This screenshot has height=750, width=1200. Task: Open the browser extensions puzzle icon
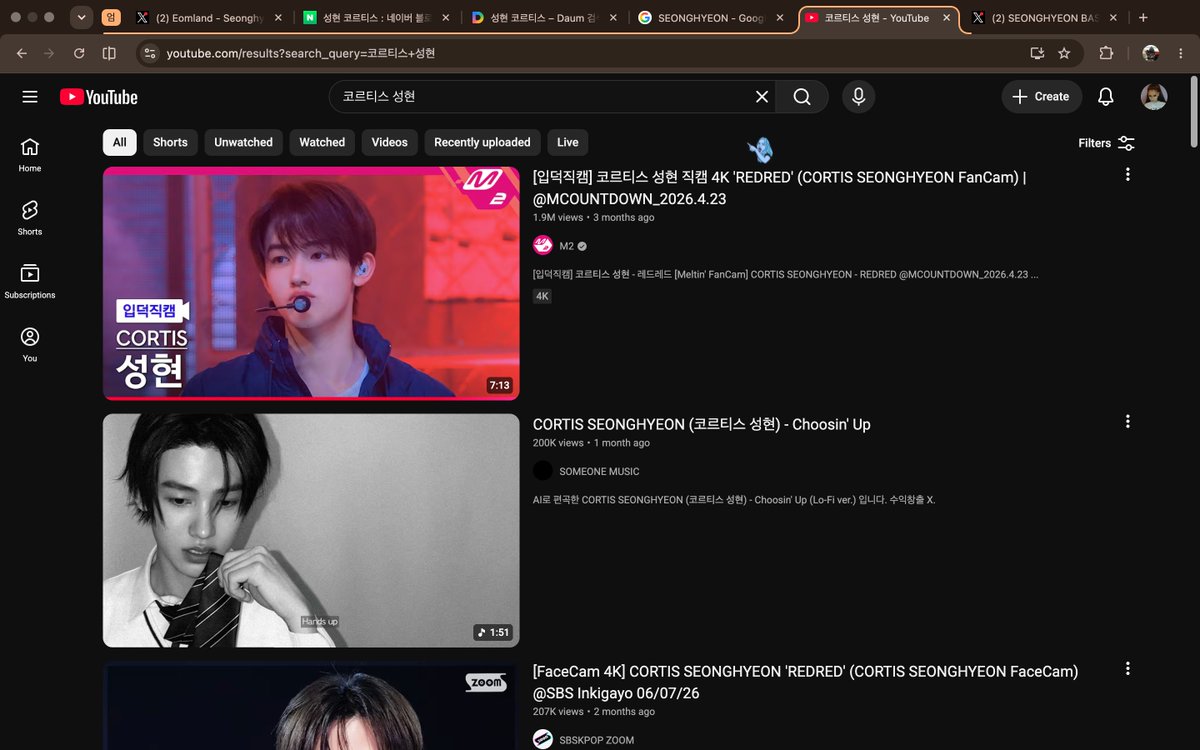tap(1106, 53)
